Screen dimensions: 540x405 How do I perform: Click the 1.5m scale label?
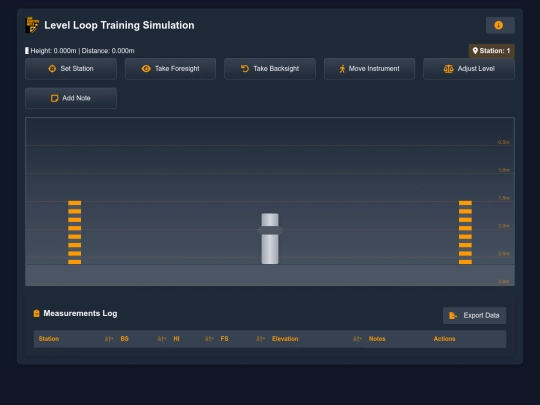tap(504, 198)
